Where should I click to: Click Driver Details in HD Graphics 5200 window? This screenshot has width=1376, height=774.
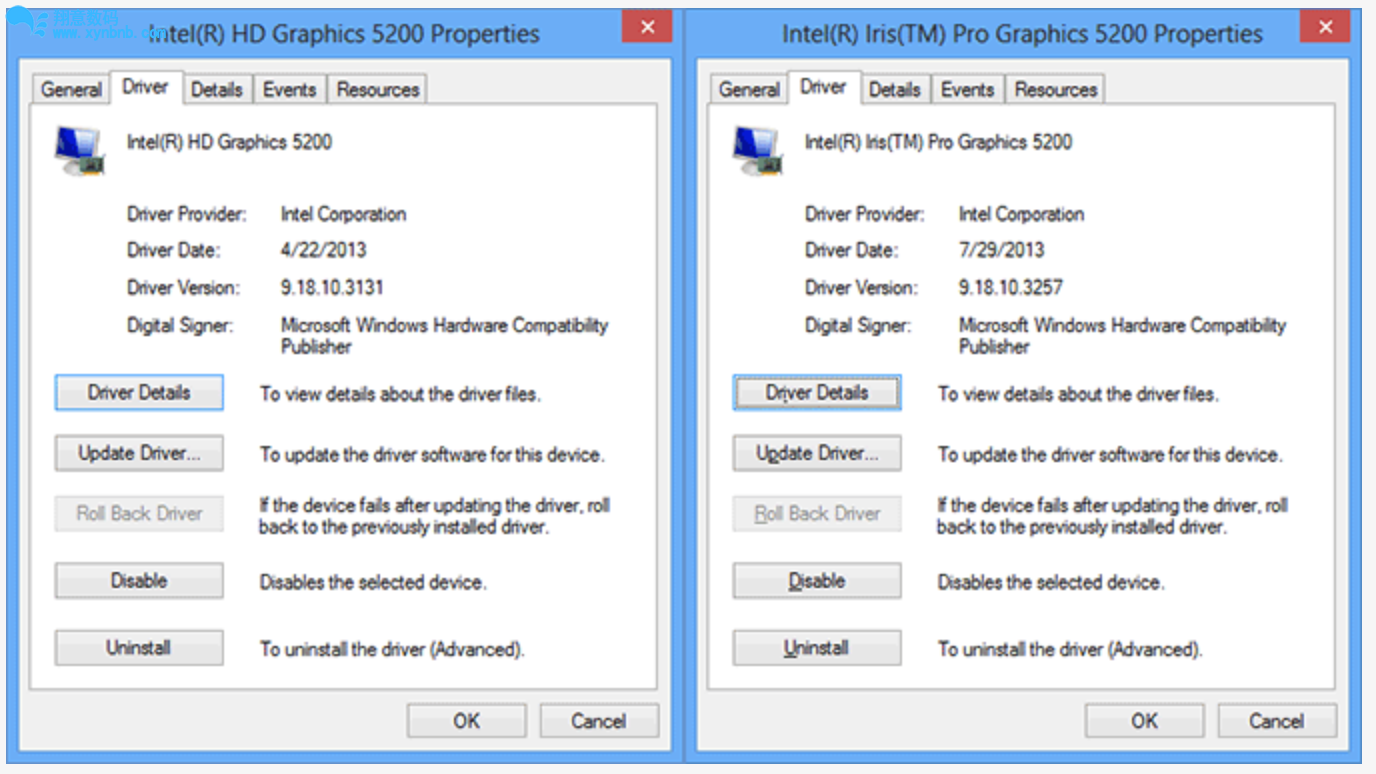tap(139, 392)
